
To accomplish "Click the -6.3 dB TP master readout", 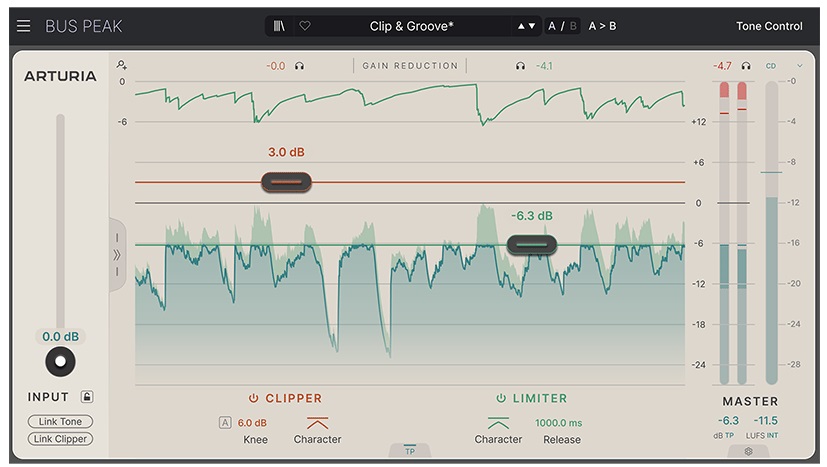I will click(x=728, y=421).
